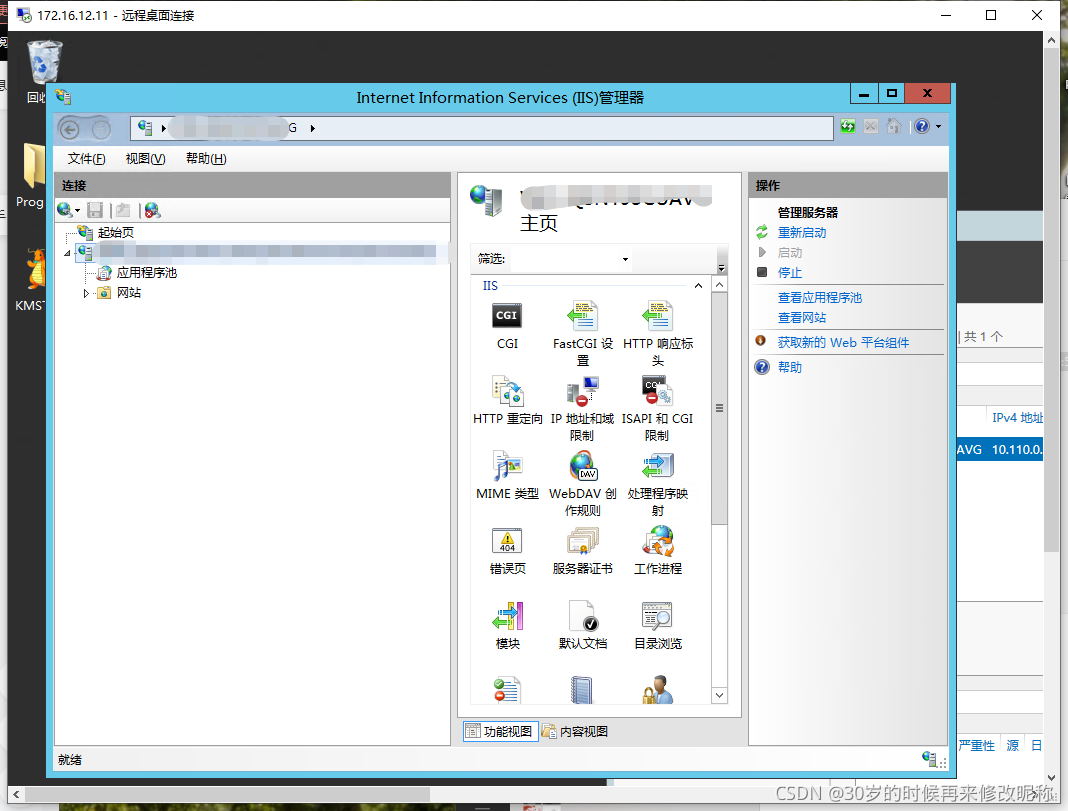The height and width of the screenshot is (811, 1068).
Task: Click the help question mark toolbar icon
Action: coord(922,127)
